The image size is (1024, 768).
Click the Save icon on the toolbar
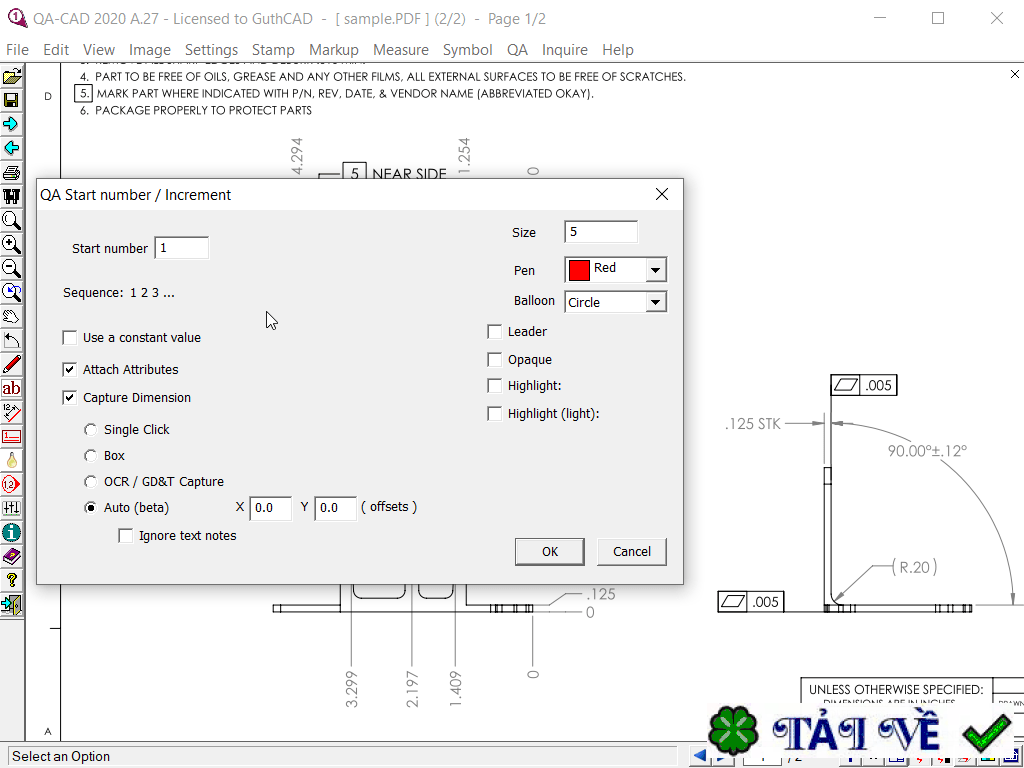click(12, 100)
